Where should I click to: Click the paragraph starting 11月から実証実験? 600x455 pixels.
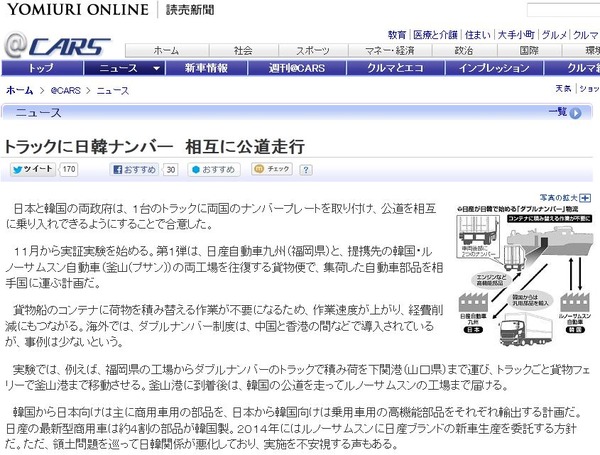224,267
